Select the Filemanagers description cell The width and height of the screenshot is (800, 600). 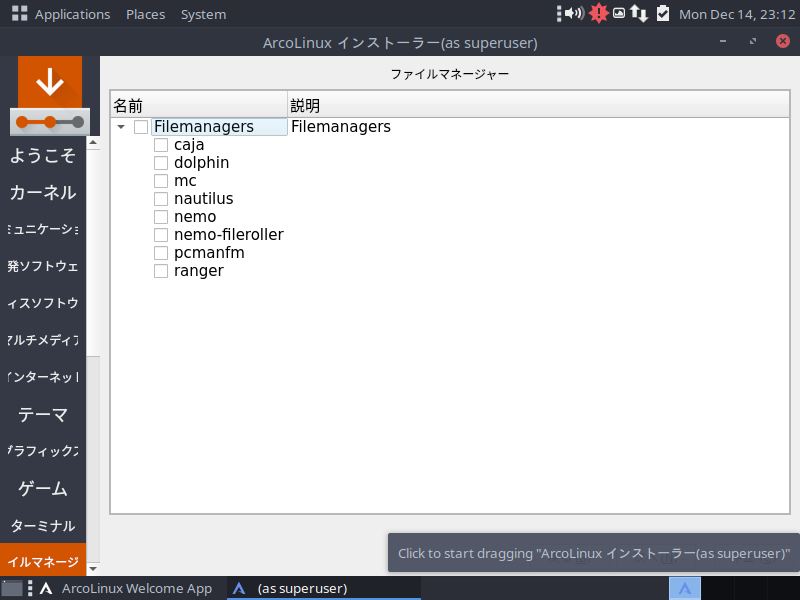click(341, 127)
